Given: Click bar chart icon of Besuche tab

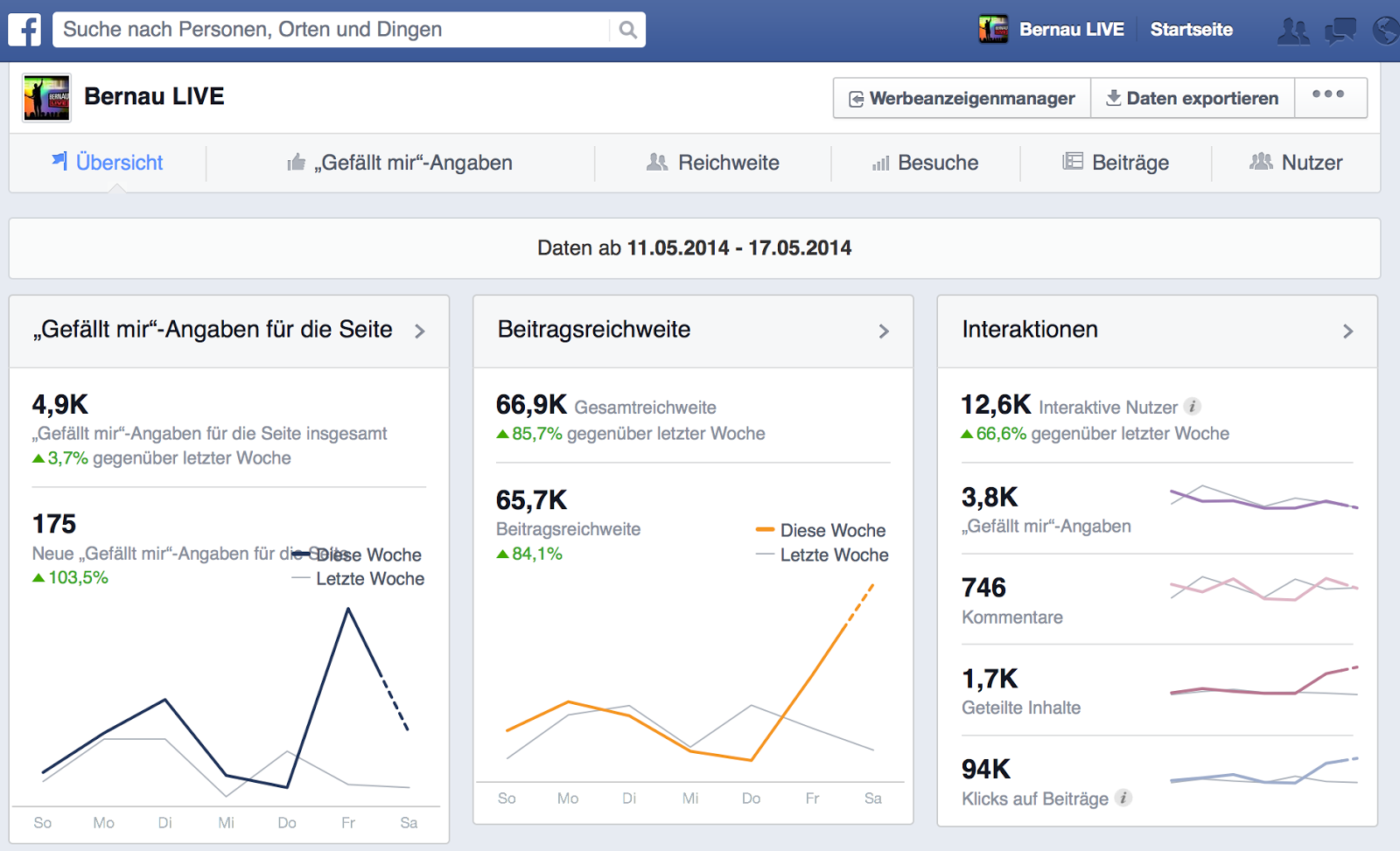Looking at the screenshot, I should pyautogui.click(x=880, y=163).
